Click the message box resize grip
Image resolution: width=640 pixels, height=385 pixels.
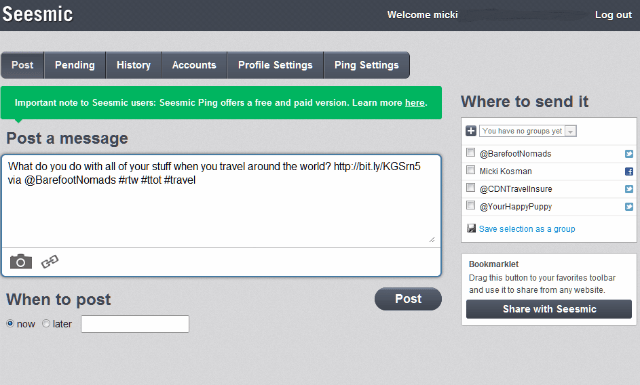(x=432, y=240)
